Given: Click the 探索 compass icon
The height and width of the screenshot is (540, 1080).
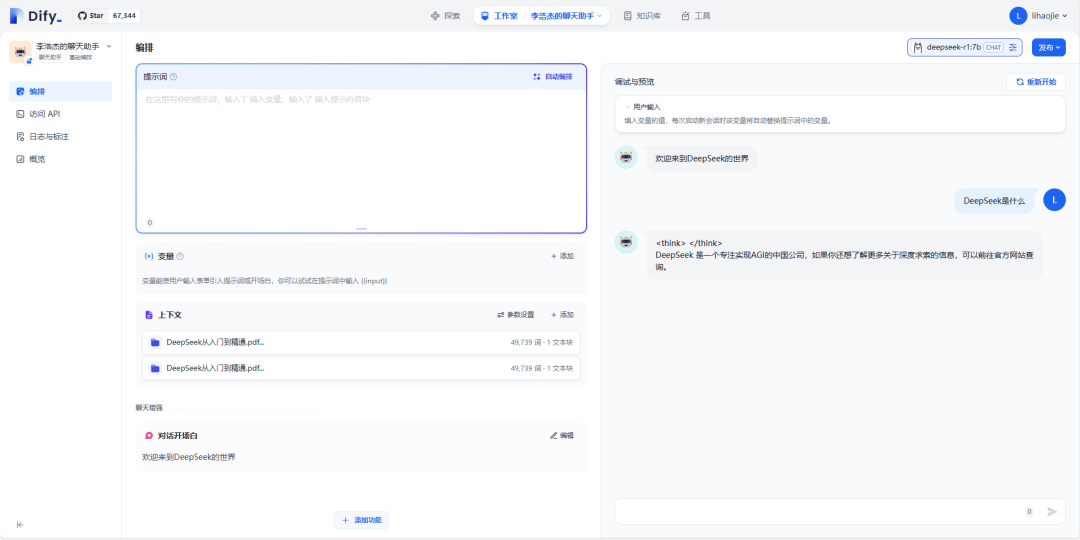Looking at the screenshot, I should (435, 16).
